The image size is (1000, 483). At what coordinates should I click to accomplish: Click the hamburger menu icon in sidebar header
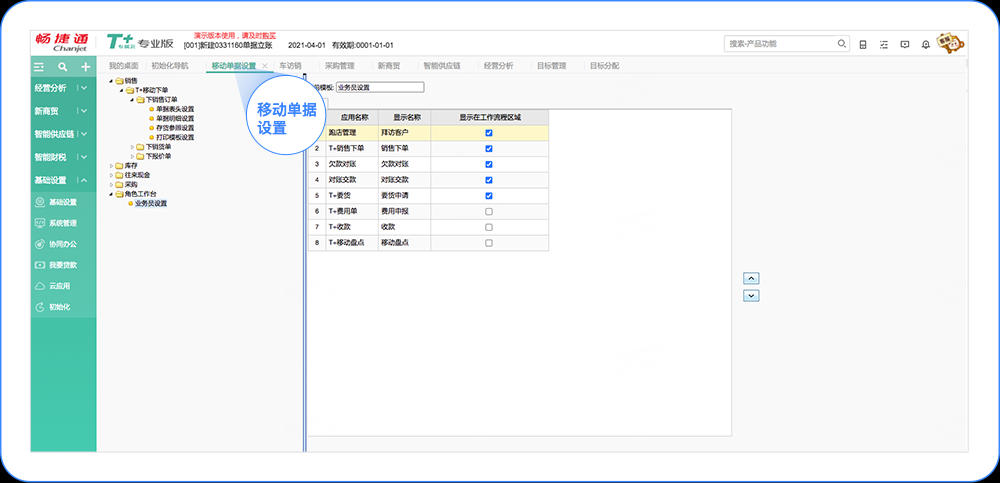[39, 66]
